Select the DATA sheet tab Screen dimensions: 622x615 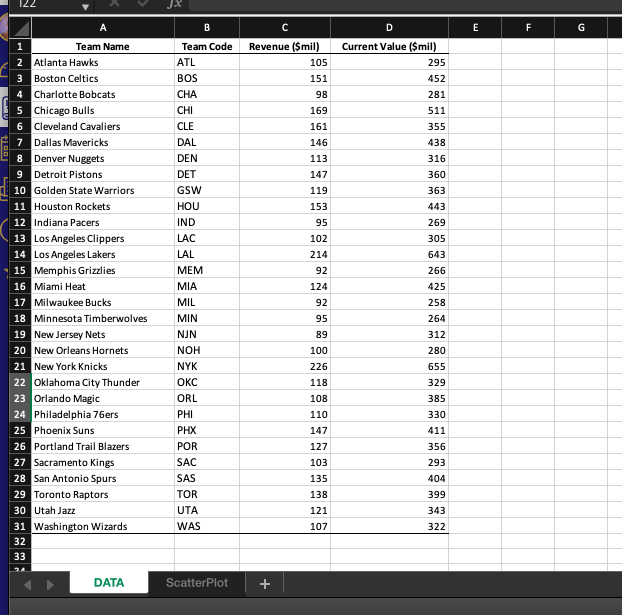point(109,582)
